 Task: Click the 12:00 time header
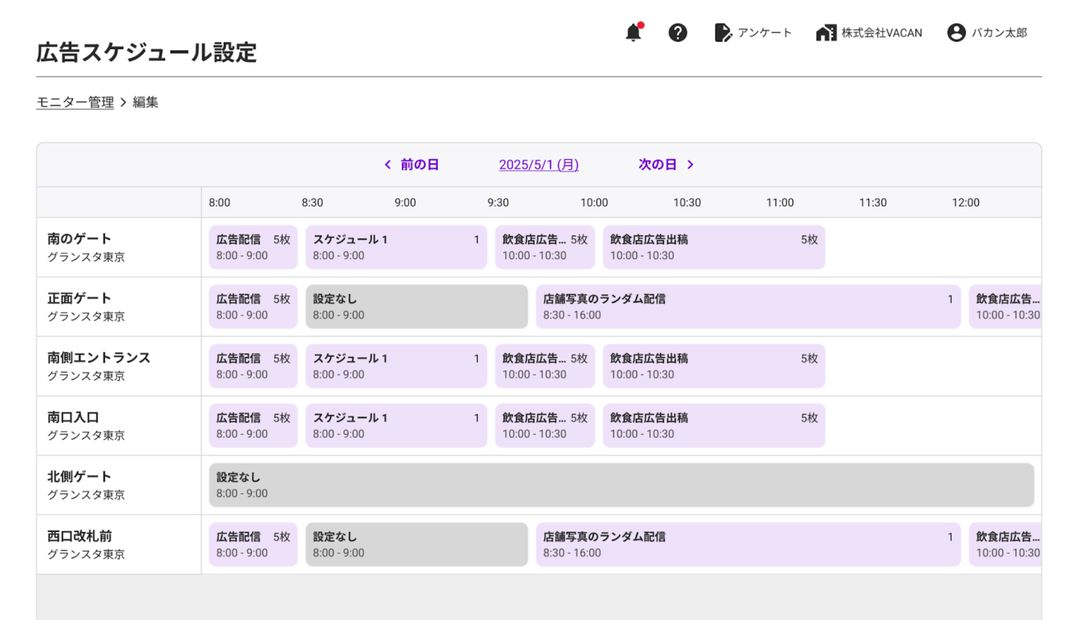tap(965, 203)
